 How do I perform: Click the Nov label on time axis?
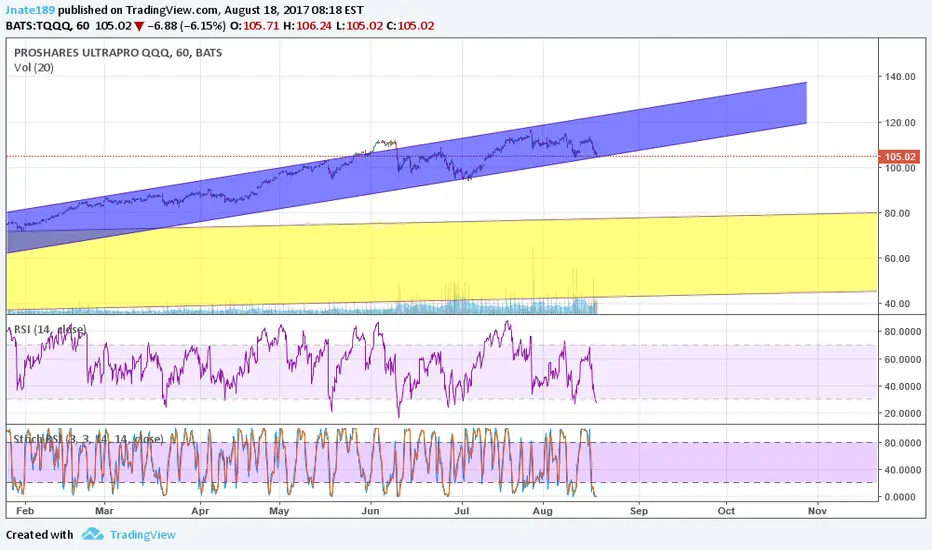(x=817, y=511)
